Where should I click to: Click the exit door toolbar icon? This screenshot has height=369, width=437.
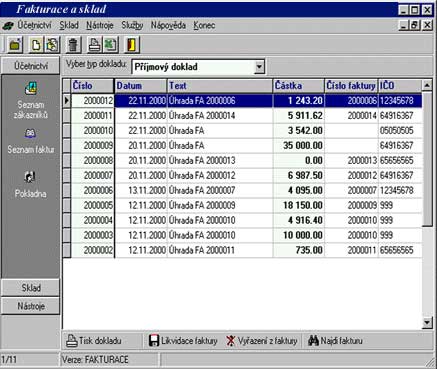coord(132,45)
